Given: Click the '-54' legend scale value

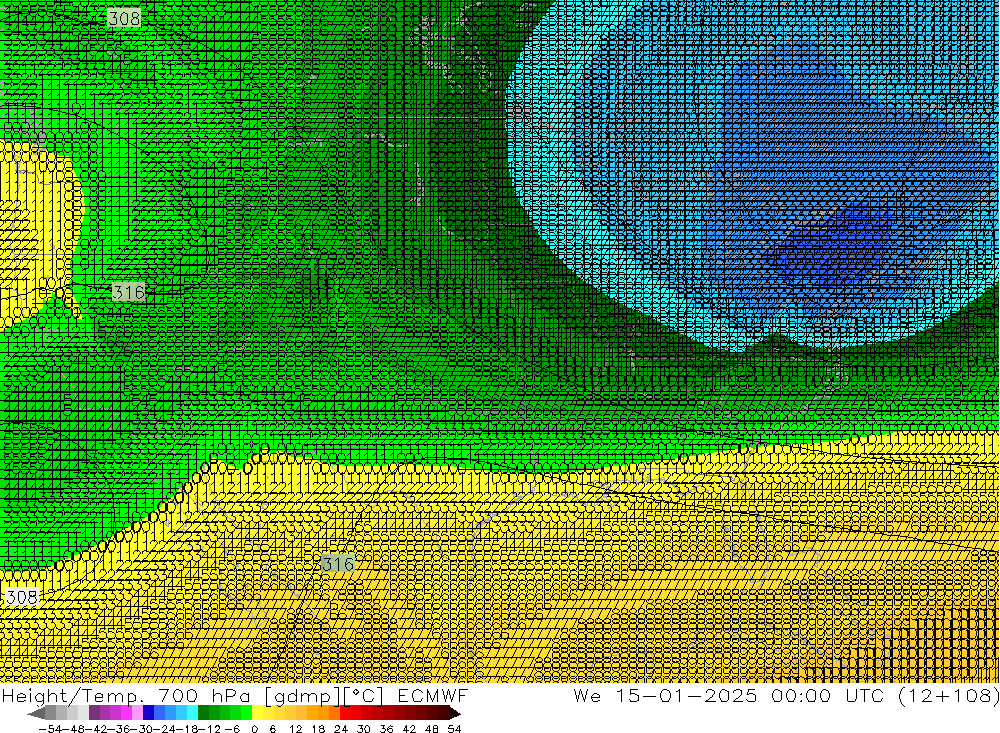Looking at the screenshot, I should click(50, 729).
